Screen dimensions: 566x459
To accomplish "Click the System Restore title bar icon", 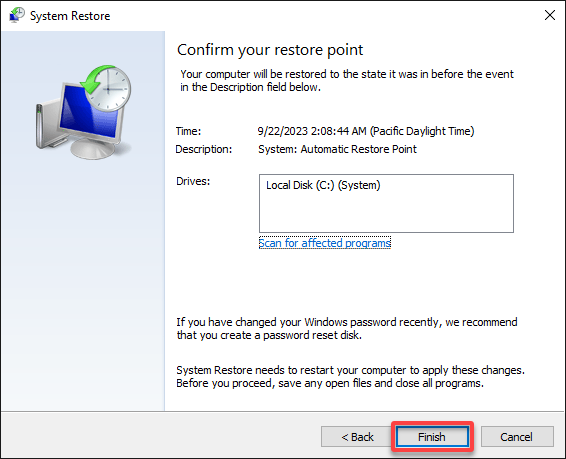I will [x=16, y=15].
